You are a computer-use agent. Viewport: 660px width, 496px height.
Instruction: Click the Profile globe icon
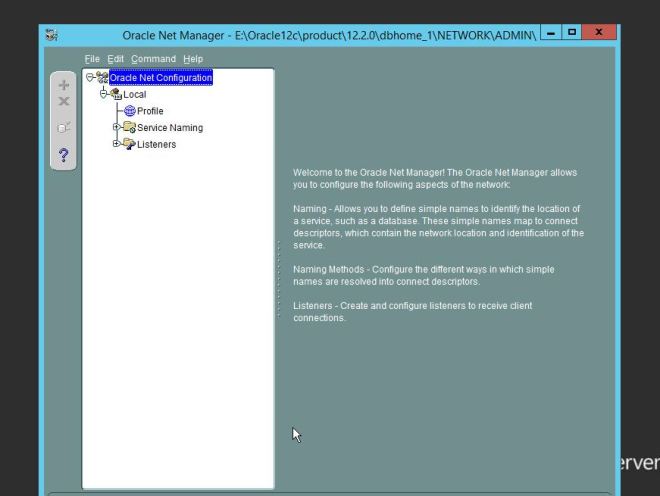[130, 111]
